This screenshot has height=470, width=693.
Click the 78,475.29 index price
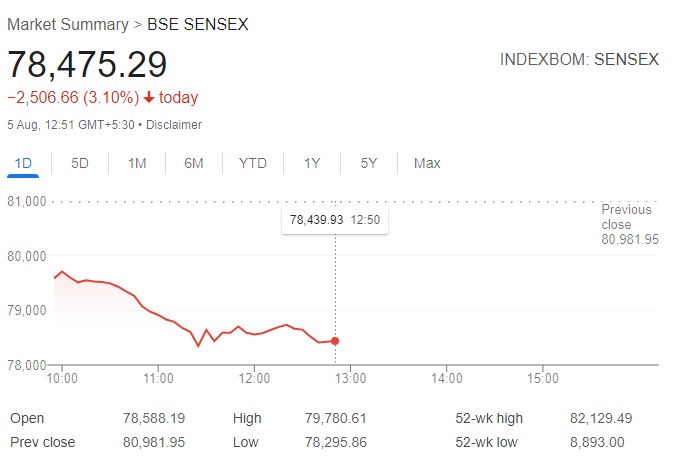(87, 63)
